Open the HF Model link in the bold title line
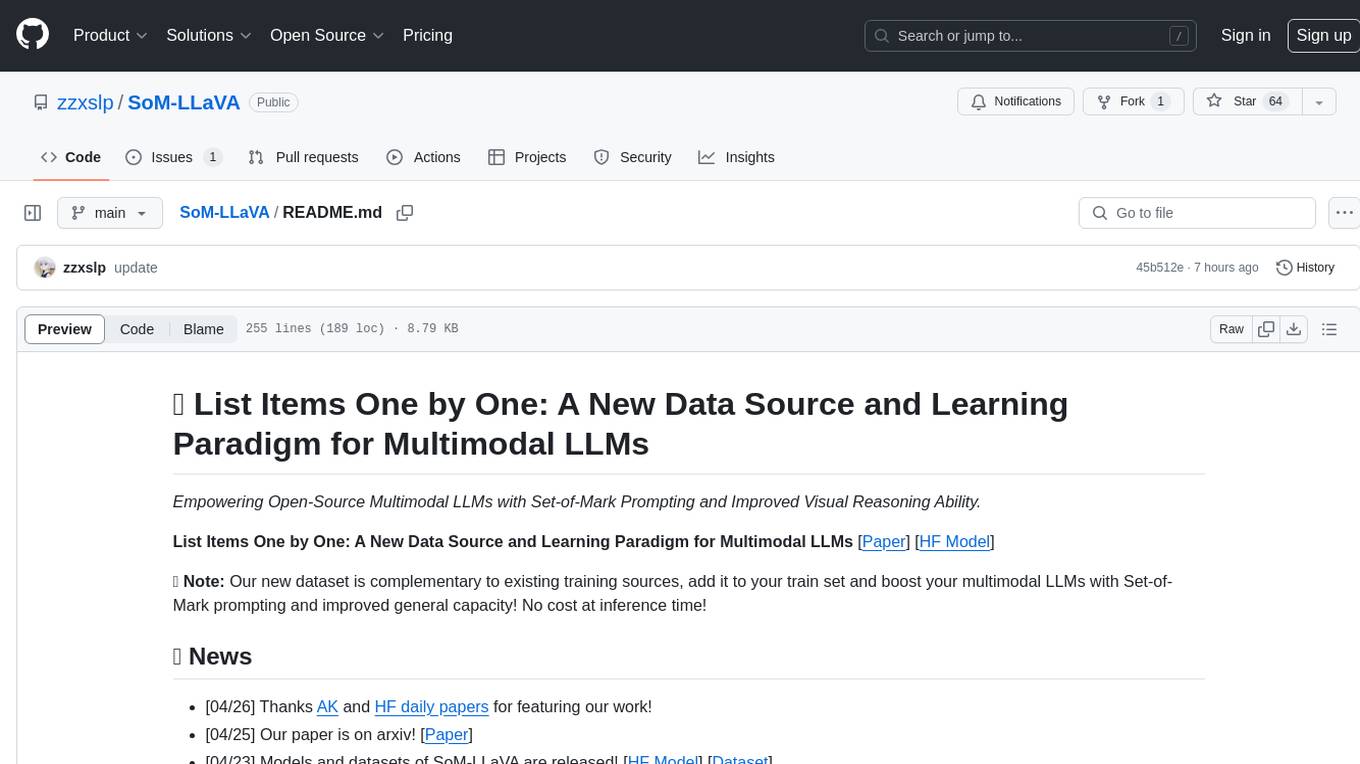 click(x=955, y=542)
